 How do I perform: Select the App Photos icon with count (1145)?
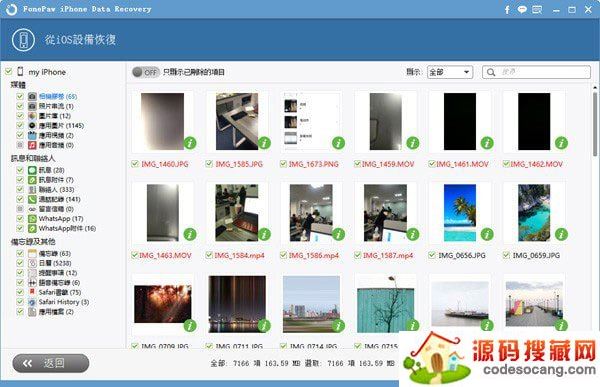pos(33,126)
